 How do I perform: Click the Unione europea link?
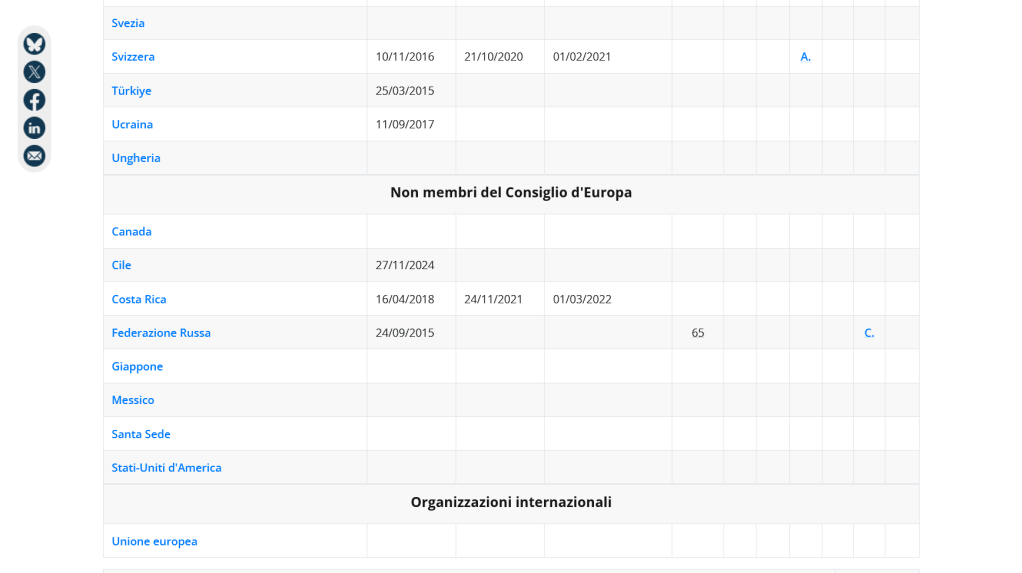(154, 542)
